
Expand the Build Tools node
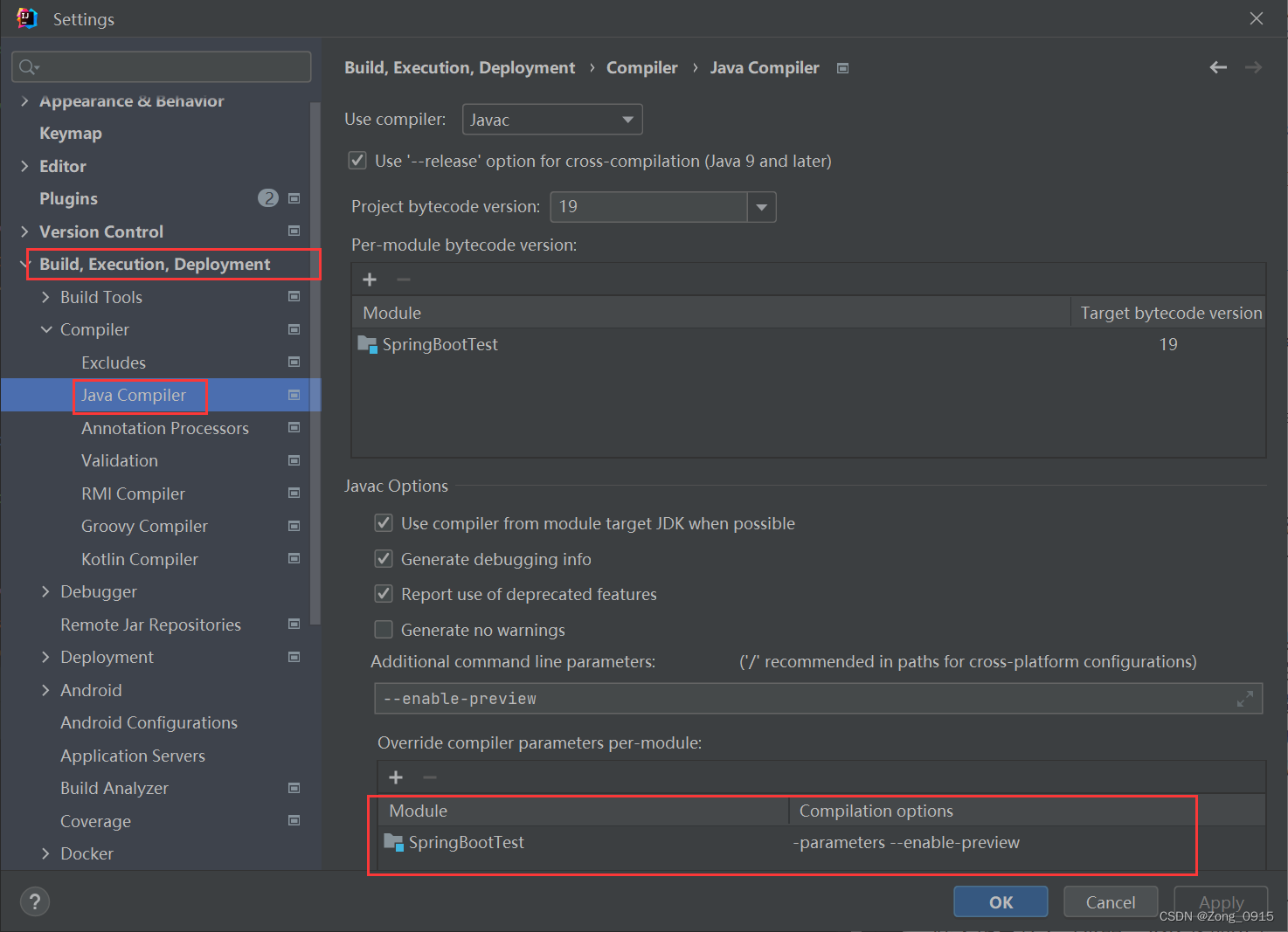[45, 297]
